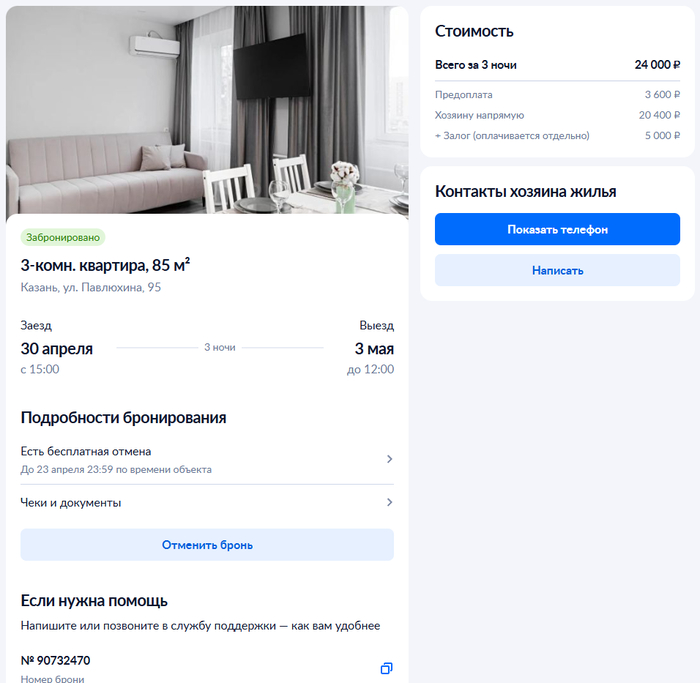Click the cancellation deadline До 23 апреля 23:59
Screen dimensions: 700x683
[x=67, y=470]
